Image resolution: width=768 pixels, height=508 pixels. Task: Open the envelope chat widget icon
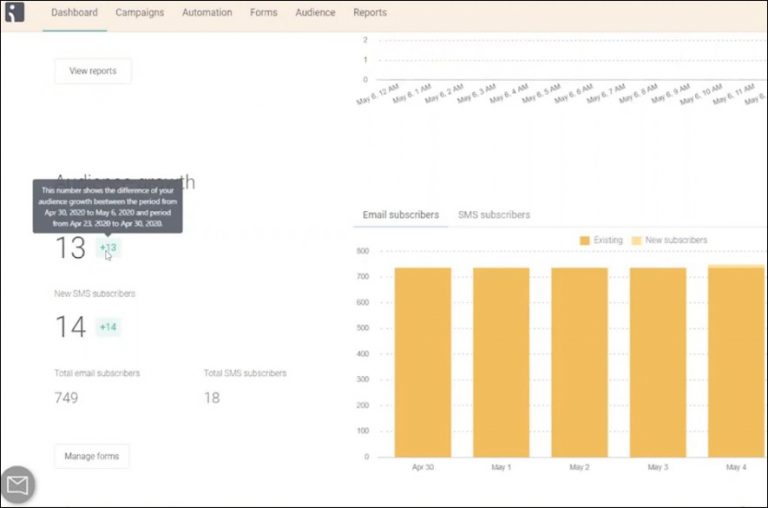coord(17,486)
